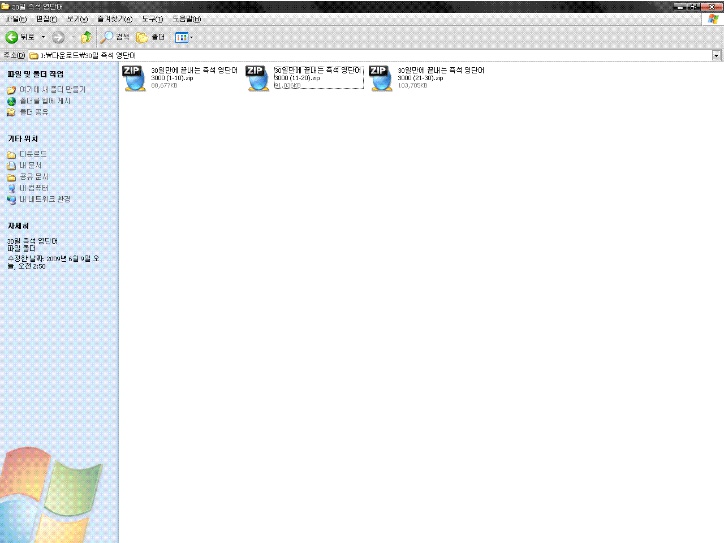
Task: Open the Favorites (즐겨찾기) menu
Action: [115, 19]
